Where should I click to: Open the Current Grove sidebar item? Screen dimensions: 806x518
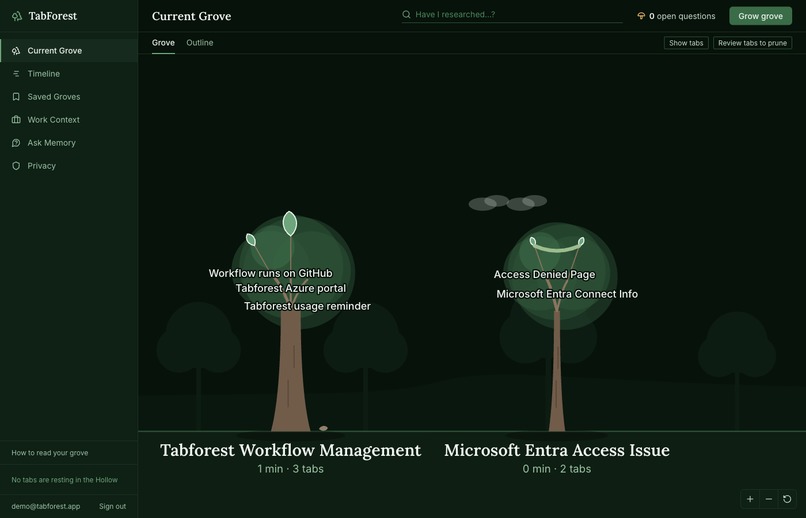click(69, 50)
